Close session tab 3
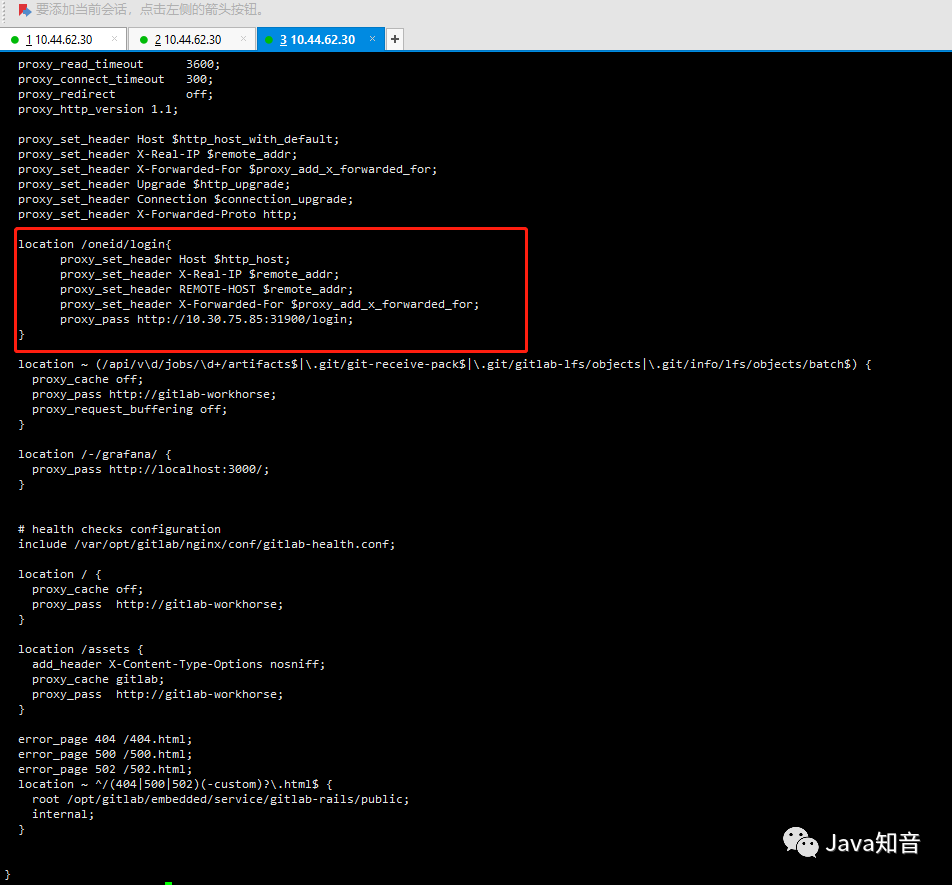Screen dimensions: 952x885 coord(372,39)
